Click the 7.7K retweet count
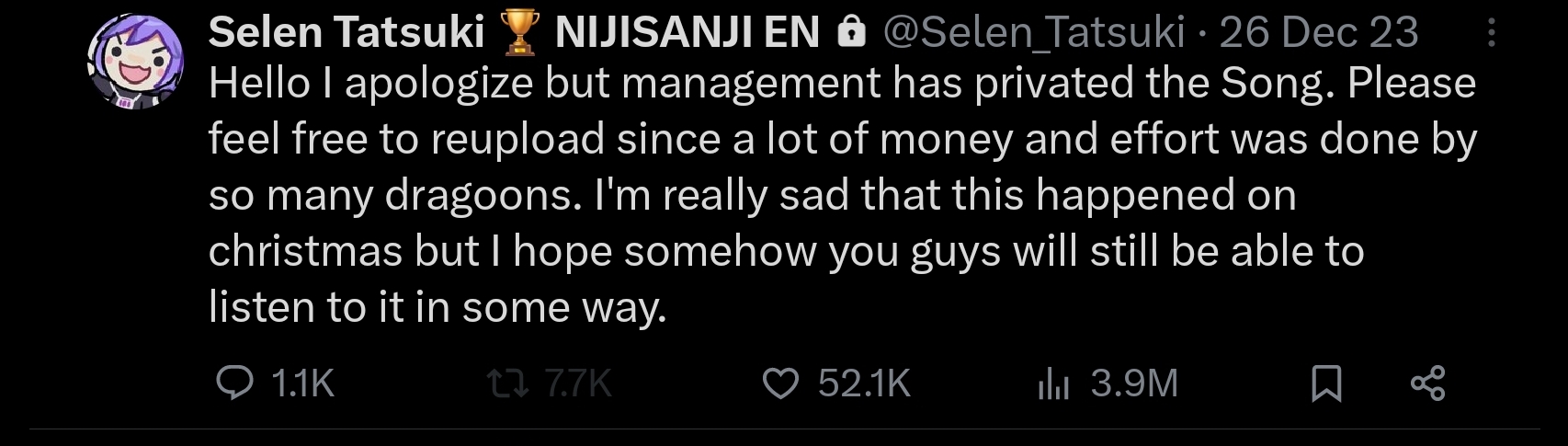This screenshot has height=446, width=1568. coord(577,383)
